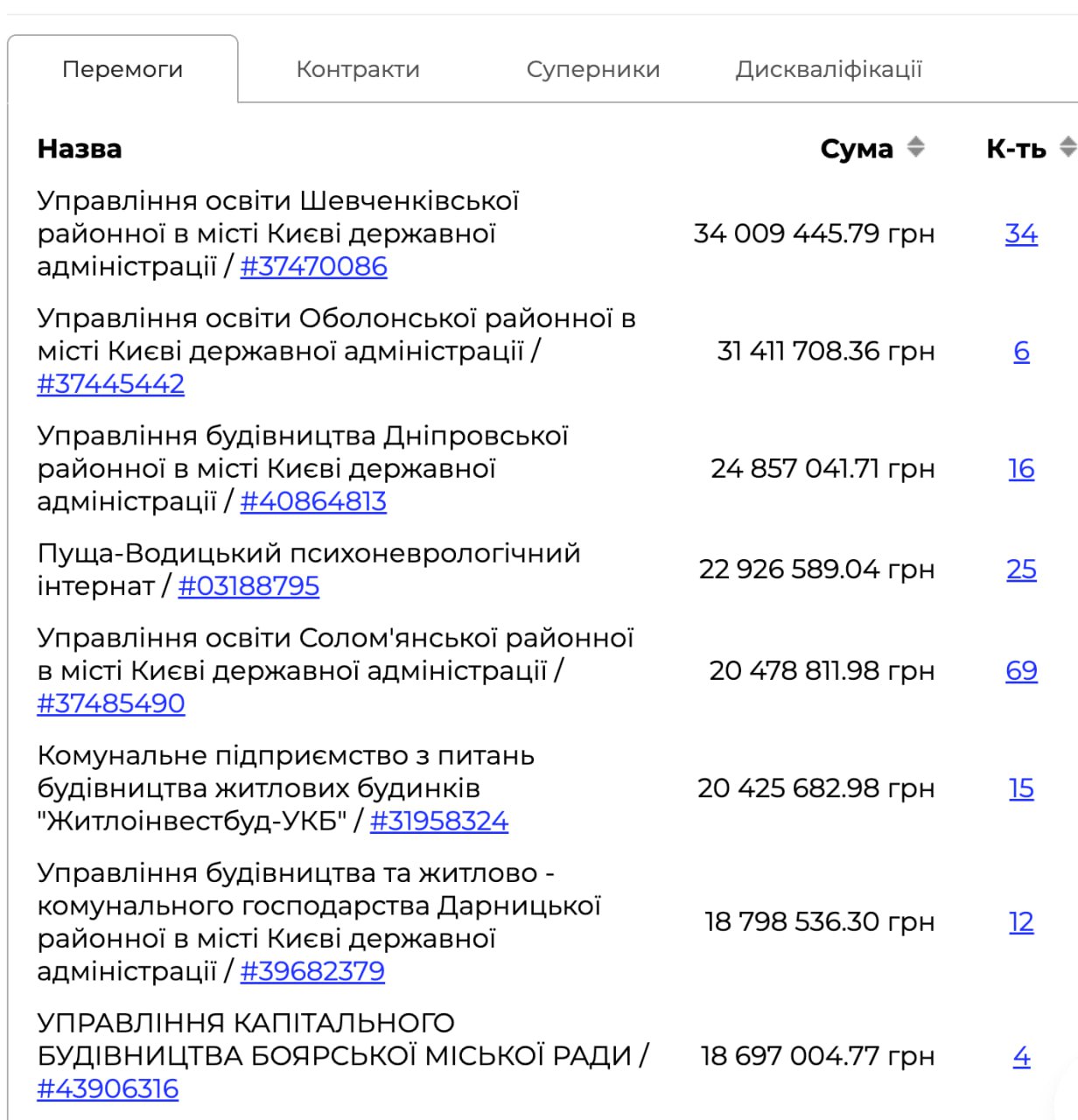Click count link 25 for Пуща-Водицький row
This screenshot has width=1078, height=1120.
point(1021,569)
